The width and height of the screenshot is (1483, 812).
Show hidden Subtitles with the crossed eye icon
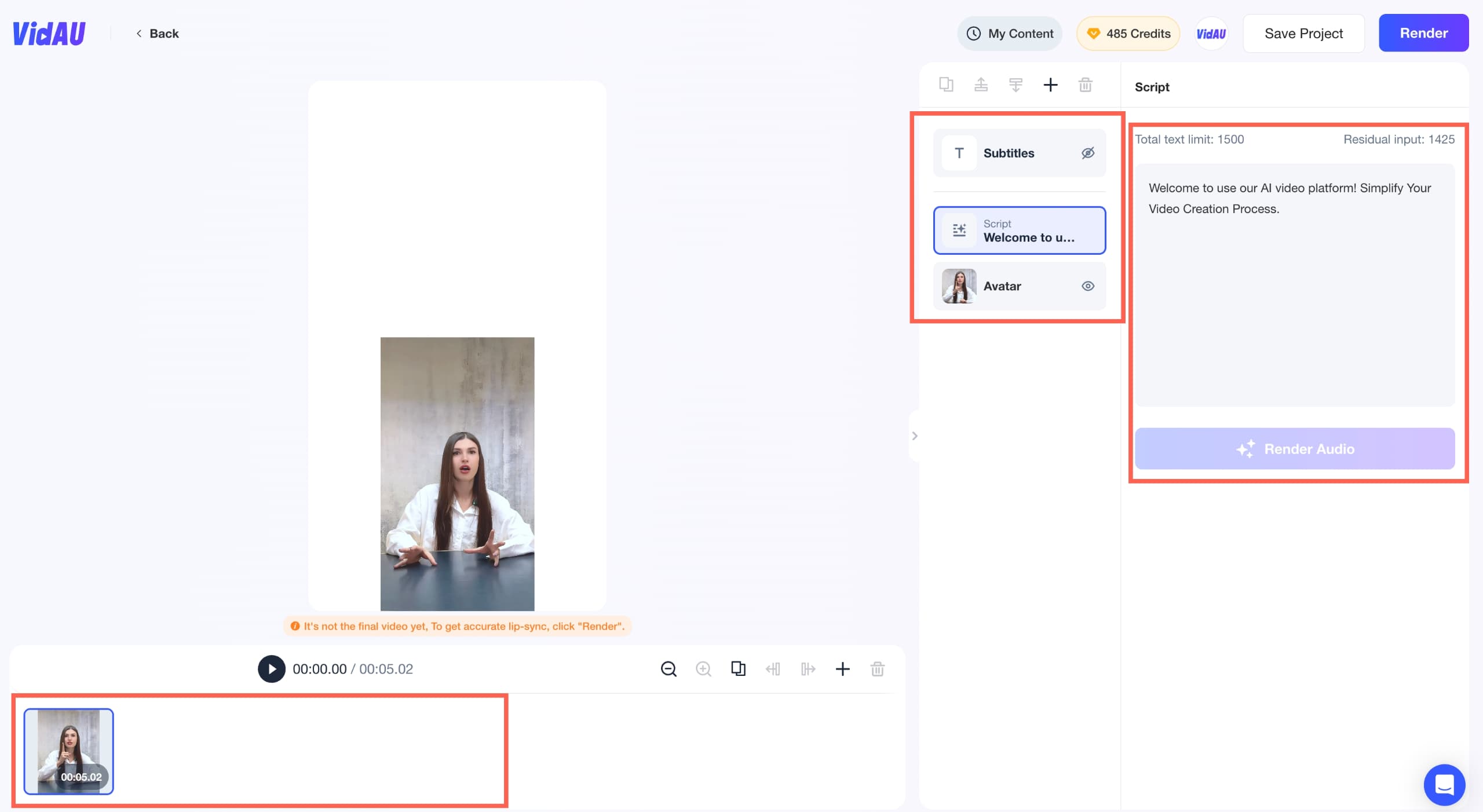click(x=1088, y=153)
